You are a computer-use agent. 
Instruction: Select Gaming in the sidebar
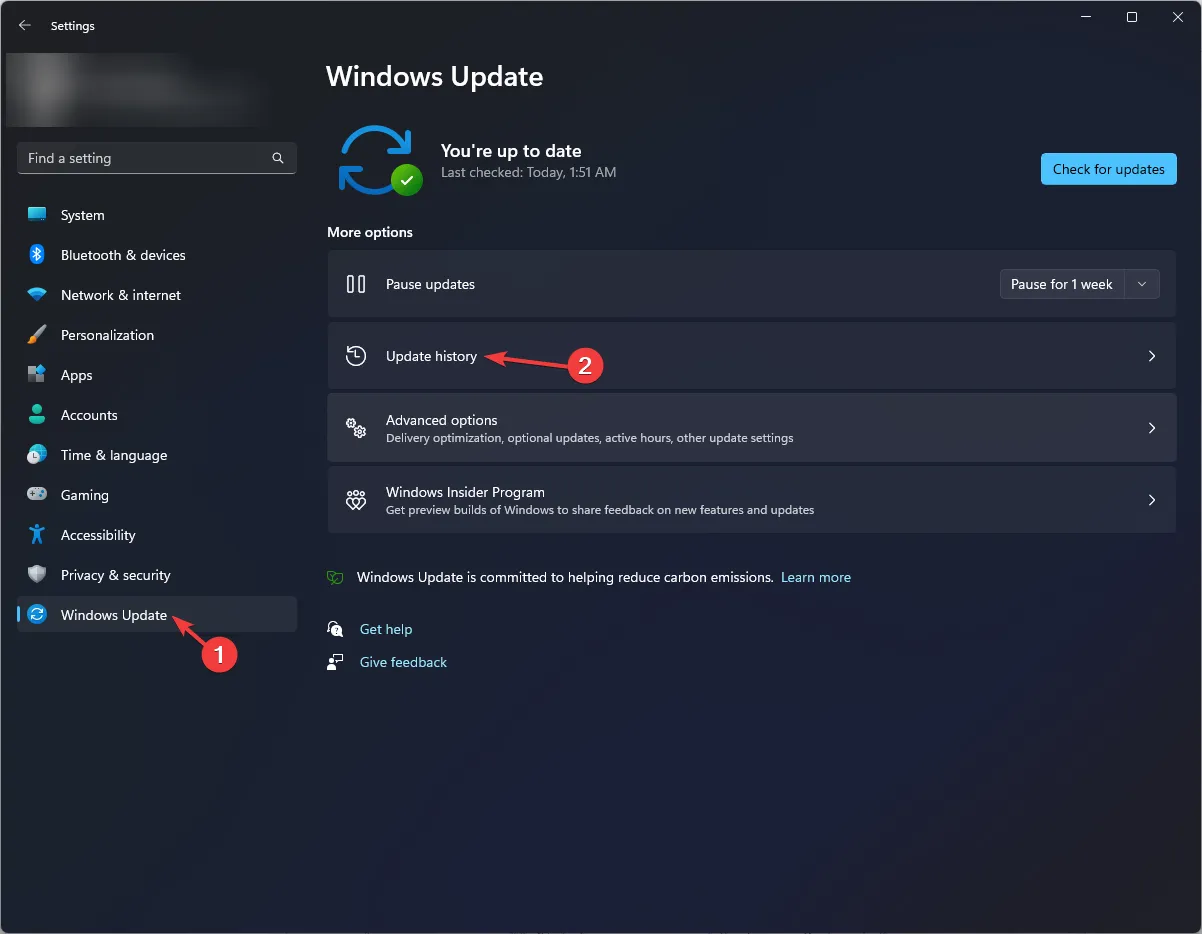pos(157,495)
